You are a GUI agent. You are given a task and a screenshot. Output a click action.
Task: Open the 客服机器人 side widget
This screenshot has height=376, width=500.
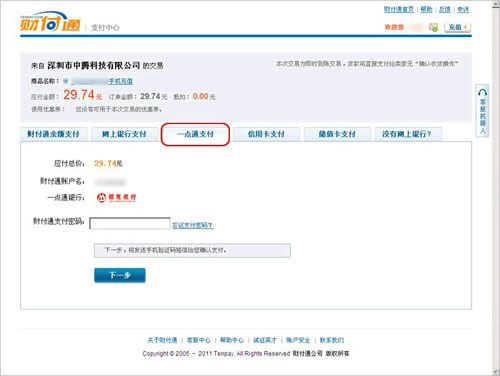click(x=482, y=110)
